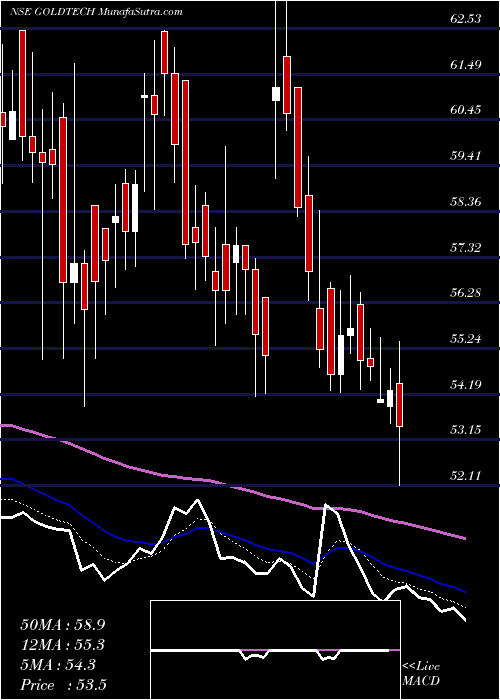Click the 62.53 price axis label
Viewport: 500px width, 700px height.
[x=466, y=19]
